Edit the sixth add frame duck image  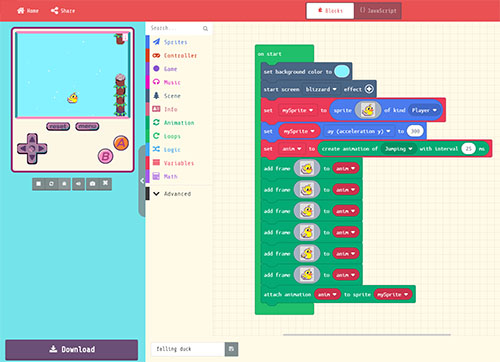pyautogui.click(x=307, y=275)
